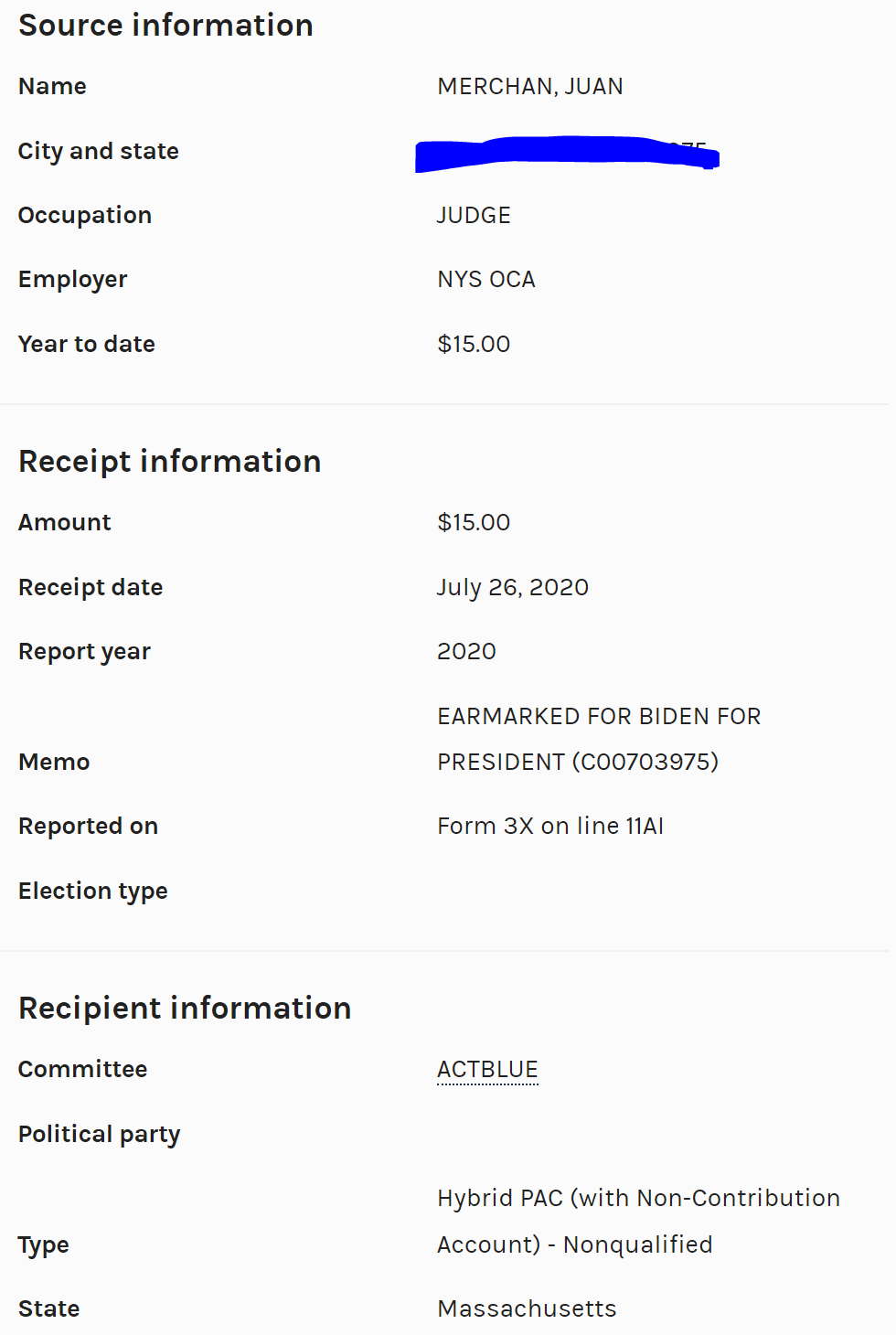The image size is (896, 1335).
Task: Select the Form 3X on line 11AI text
Action: [x=550, y=827]
